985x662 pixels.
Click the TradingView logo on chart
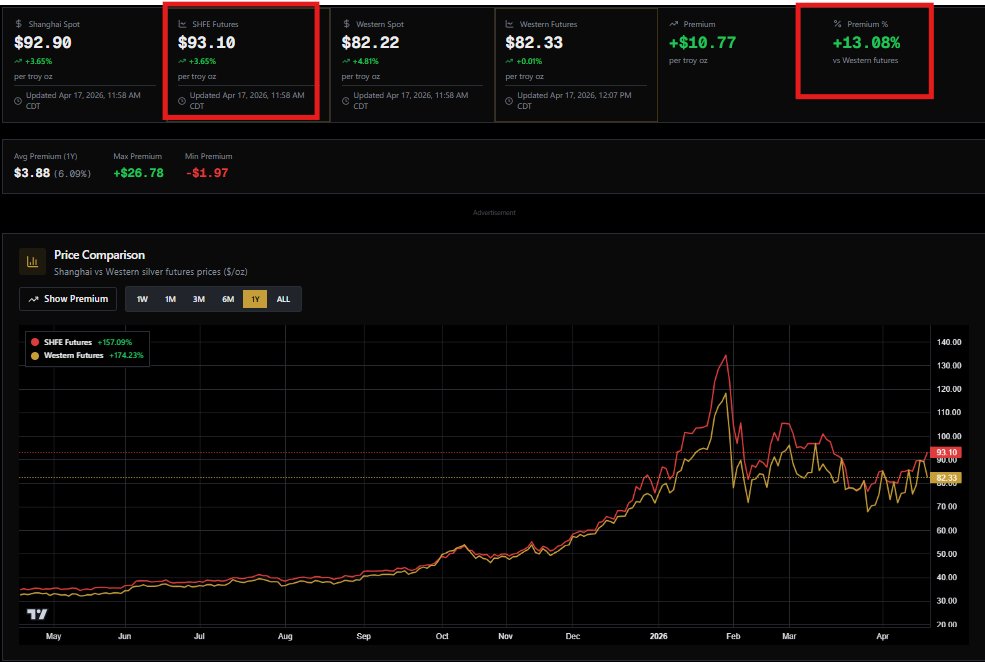[37, 614]
